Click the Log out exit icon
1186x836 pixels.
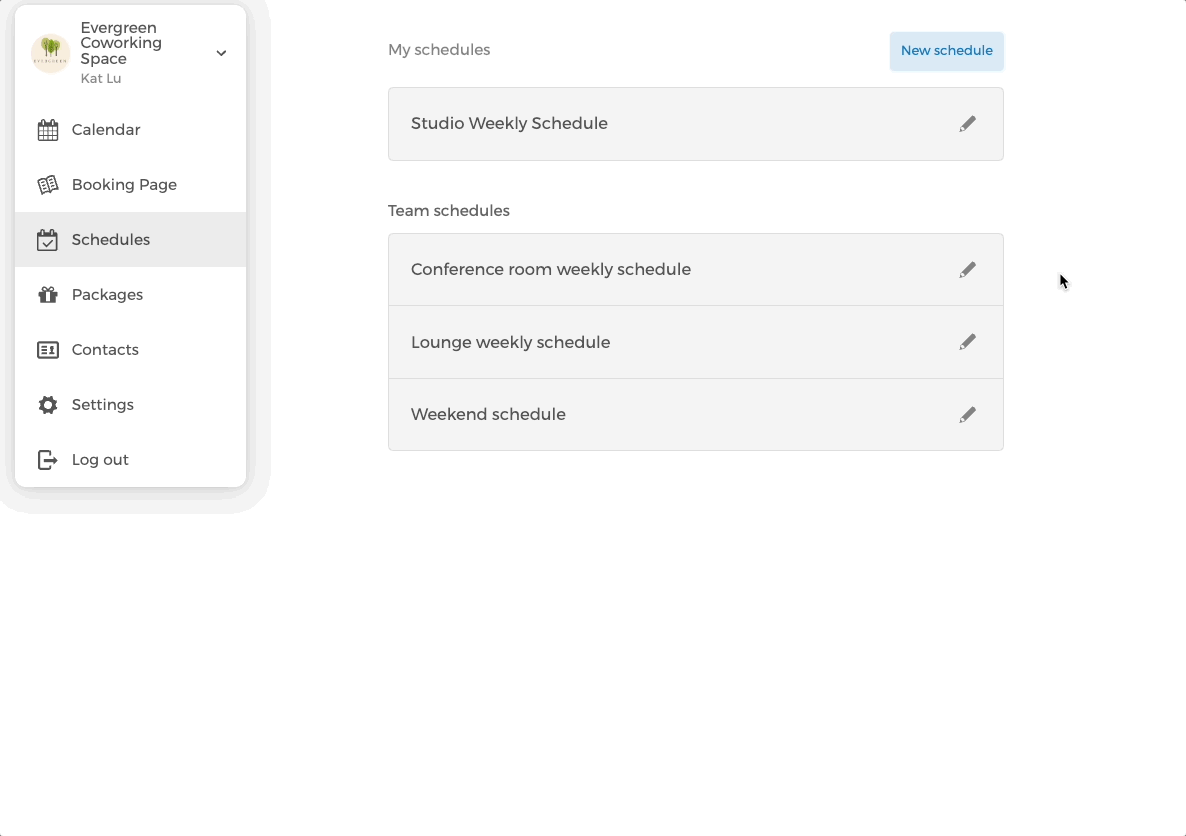pyautogui.click(x=46, y=459)
